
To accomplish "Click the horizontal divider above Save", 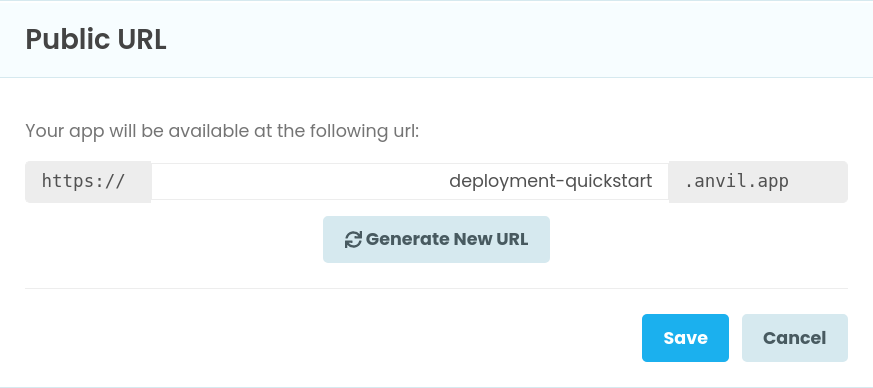I will (436, 288).
